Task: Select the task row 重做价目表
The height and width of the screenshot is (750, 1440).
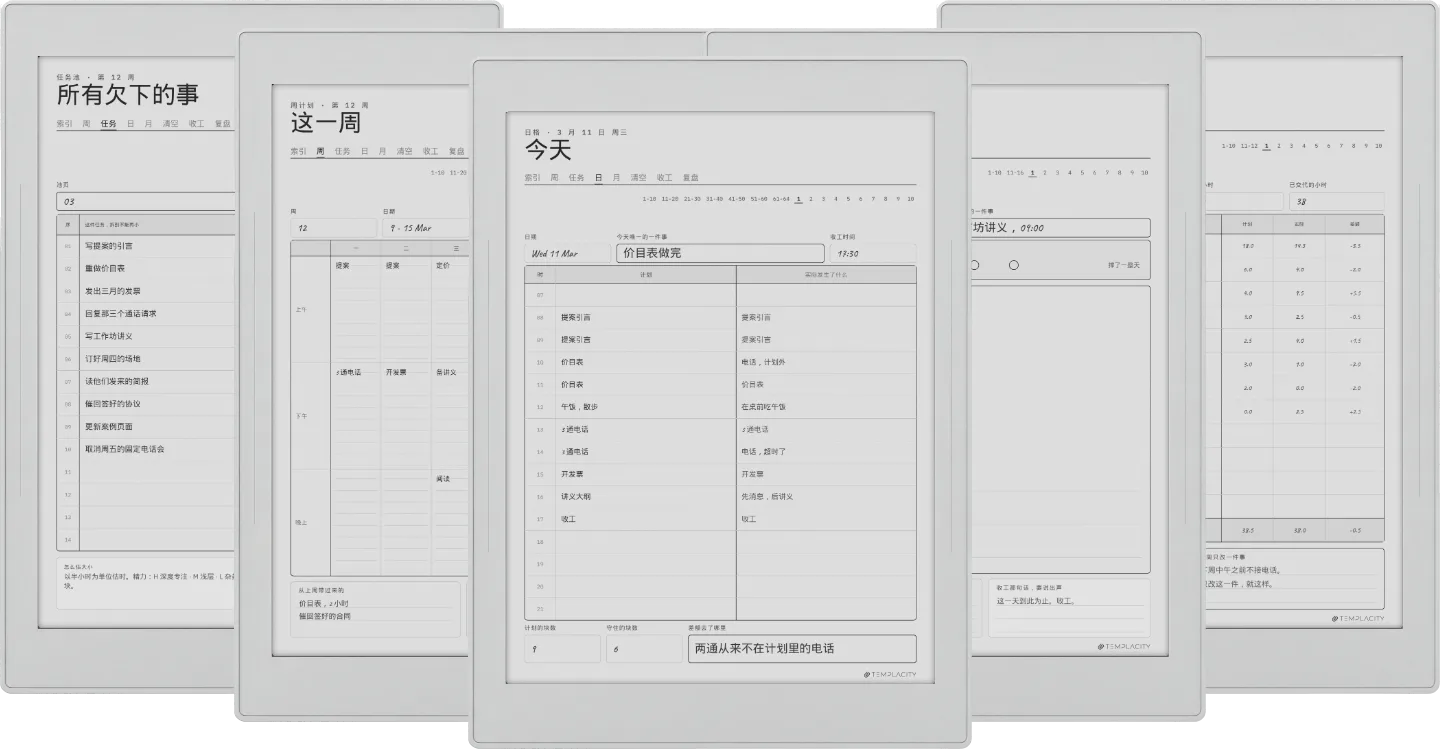Action: (x=146, y=269)
